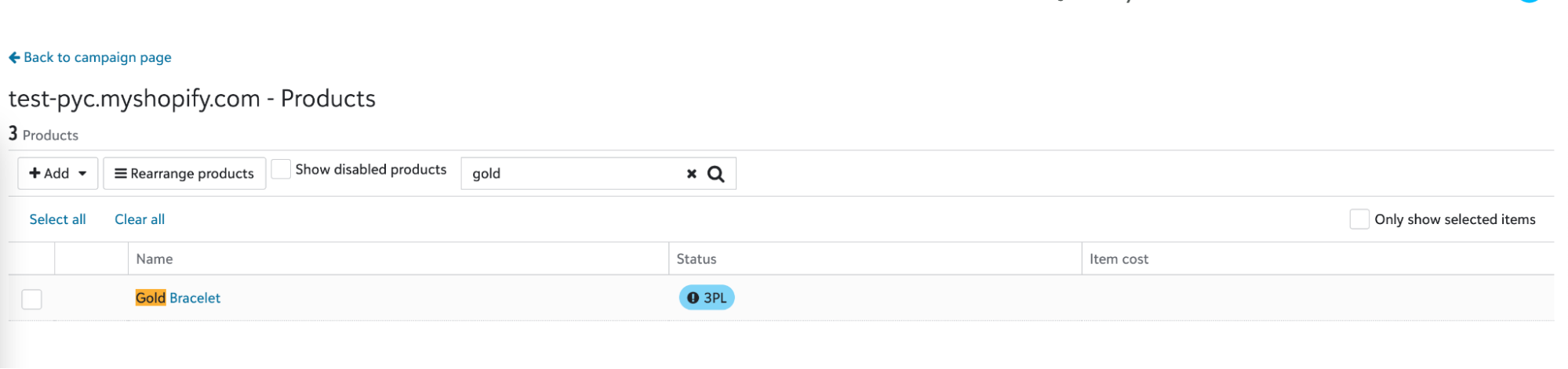Click the plus icon on Add button
Viewport: 1568px width, 369px height.
coord(35,173)
